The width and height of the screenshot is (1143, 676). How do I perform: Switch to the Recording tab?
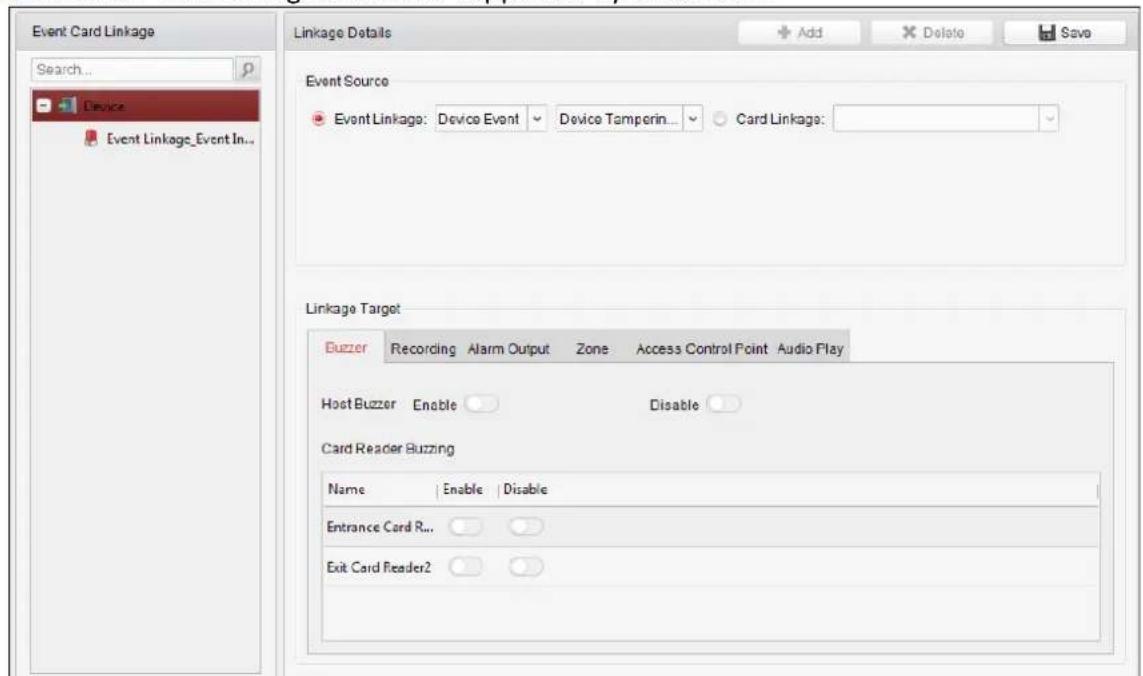click(423, 349)
